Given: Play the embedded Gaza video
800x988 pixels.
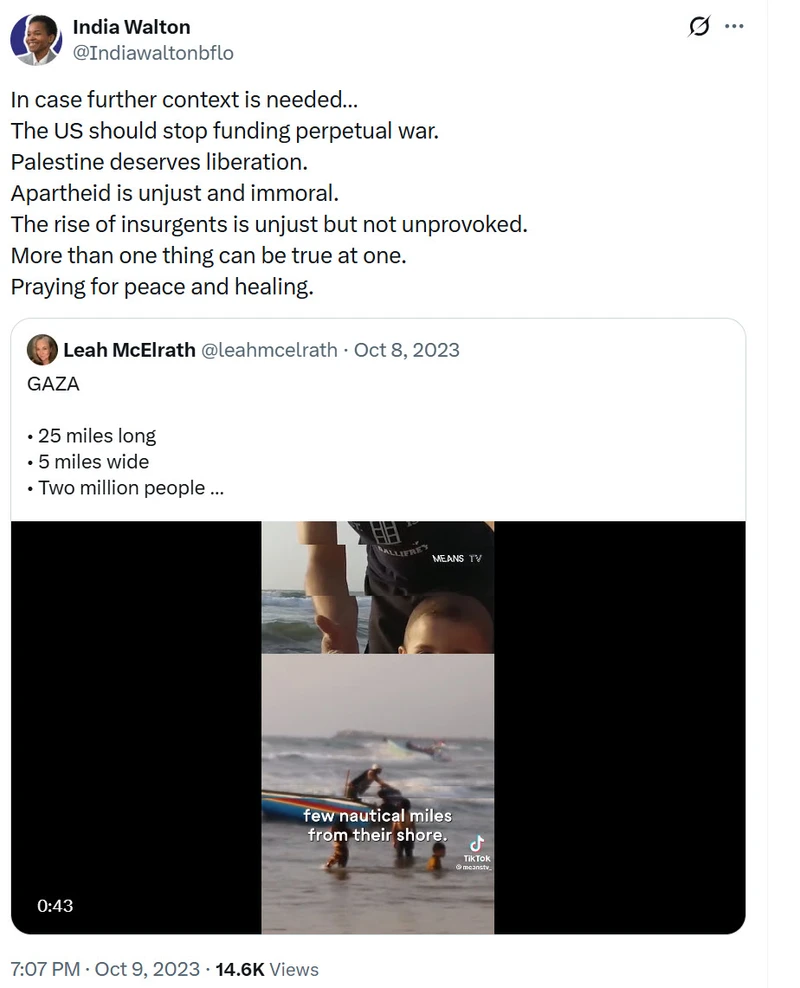Looking at the screenshot, I should (x=378, y=727).
